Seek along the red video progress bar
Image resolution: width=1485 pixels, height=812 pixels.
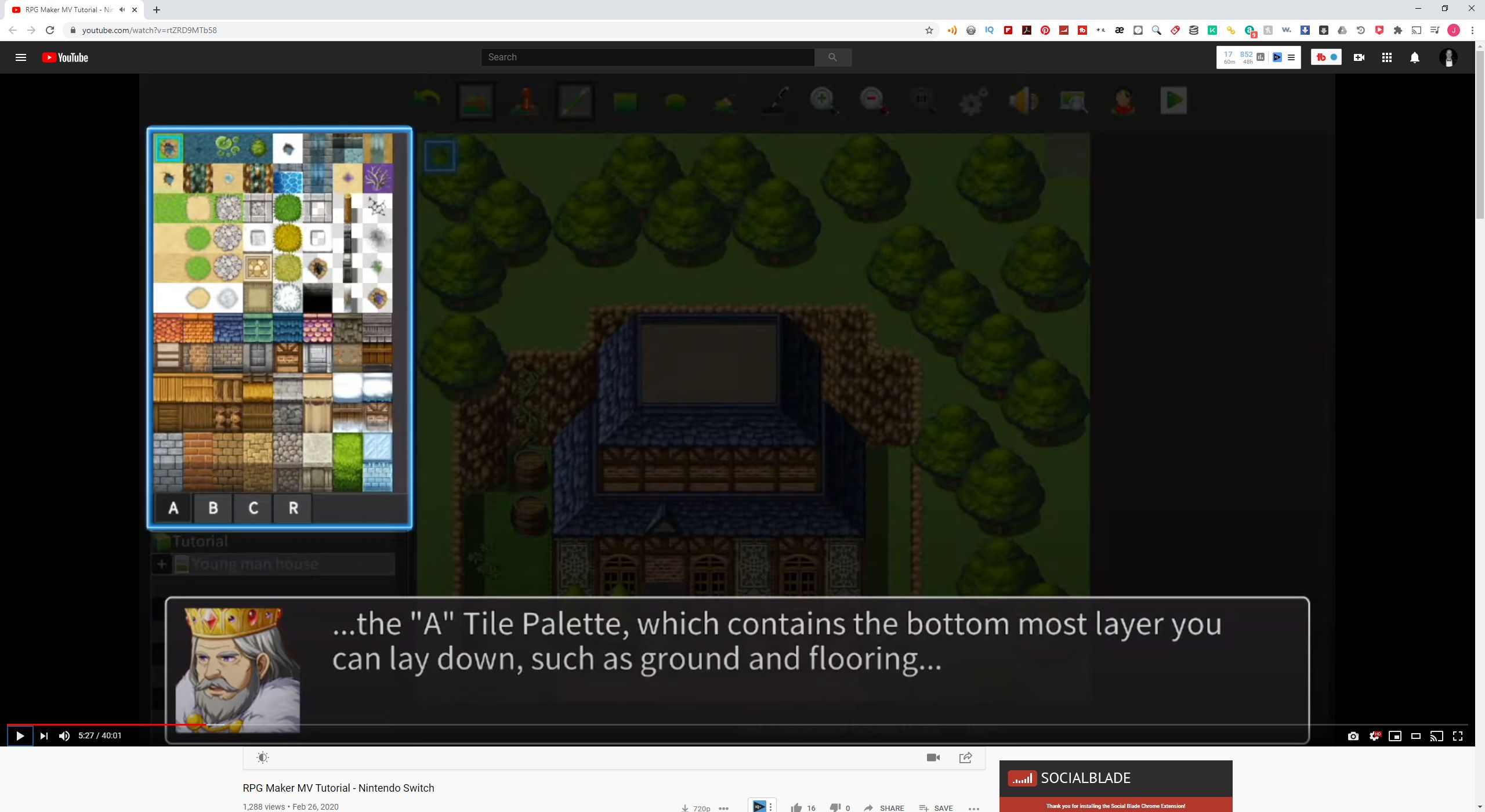click(106, 724)
